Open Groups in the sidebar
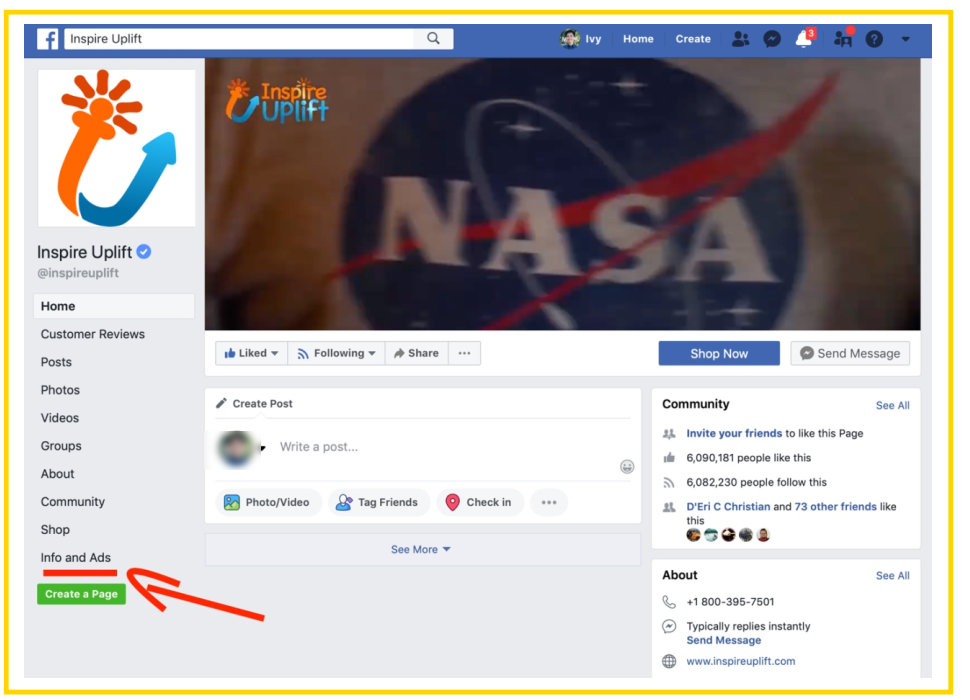Viewport: 970px width, 700px height. [x=61, y=446]
